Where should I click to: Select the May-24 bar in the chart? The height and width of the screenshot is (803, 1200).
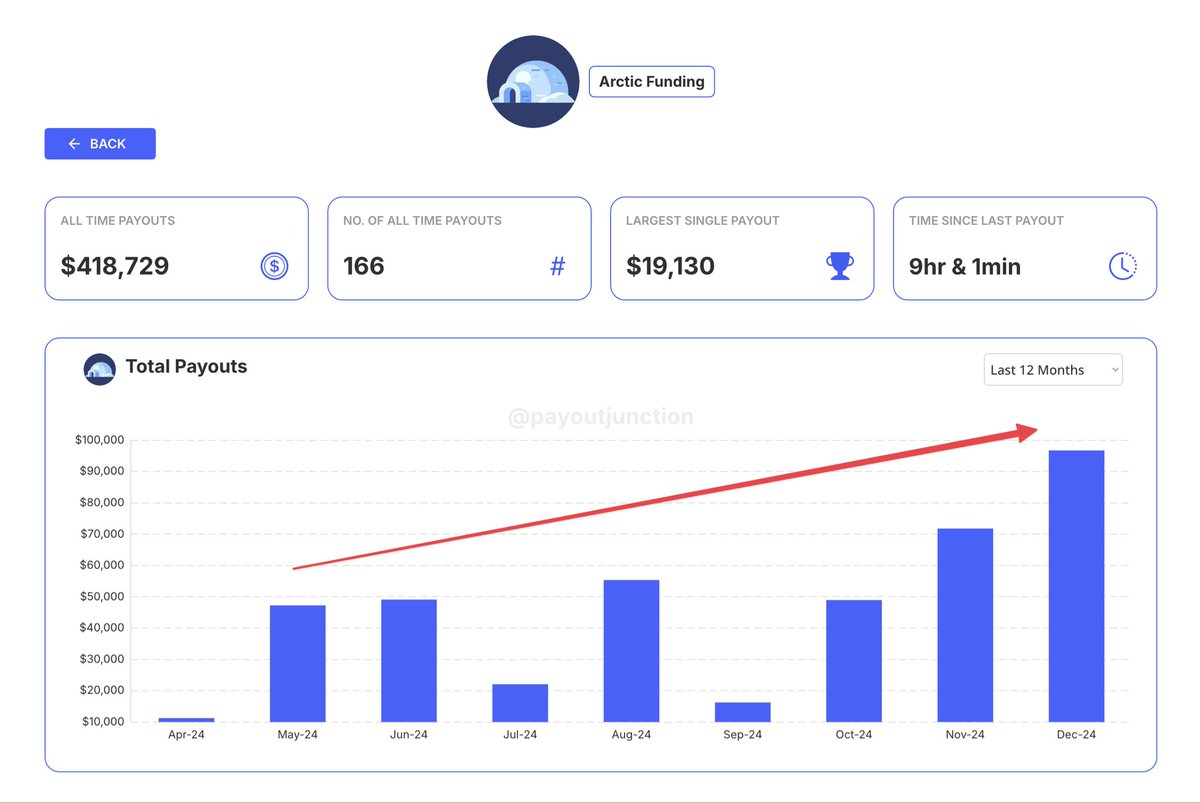[298, 663]
